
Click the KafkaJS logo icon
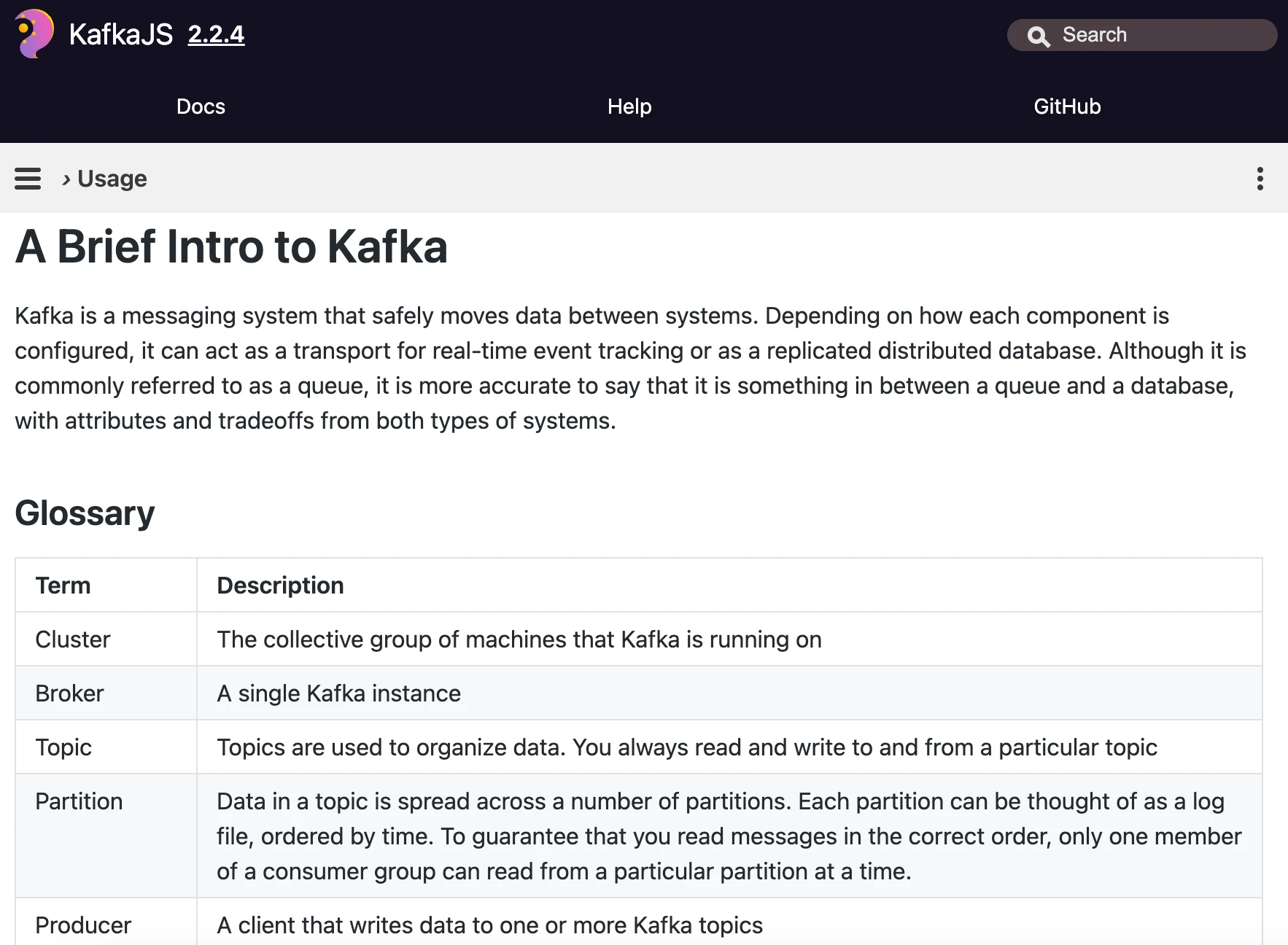click(34, 34)
